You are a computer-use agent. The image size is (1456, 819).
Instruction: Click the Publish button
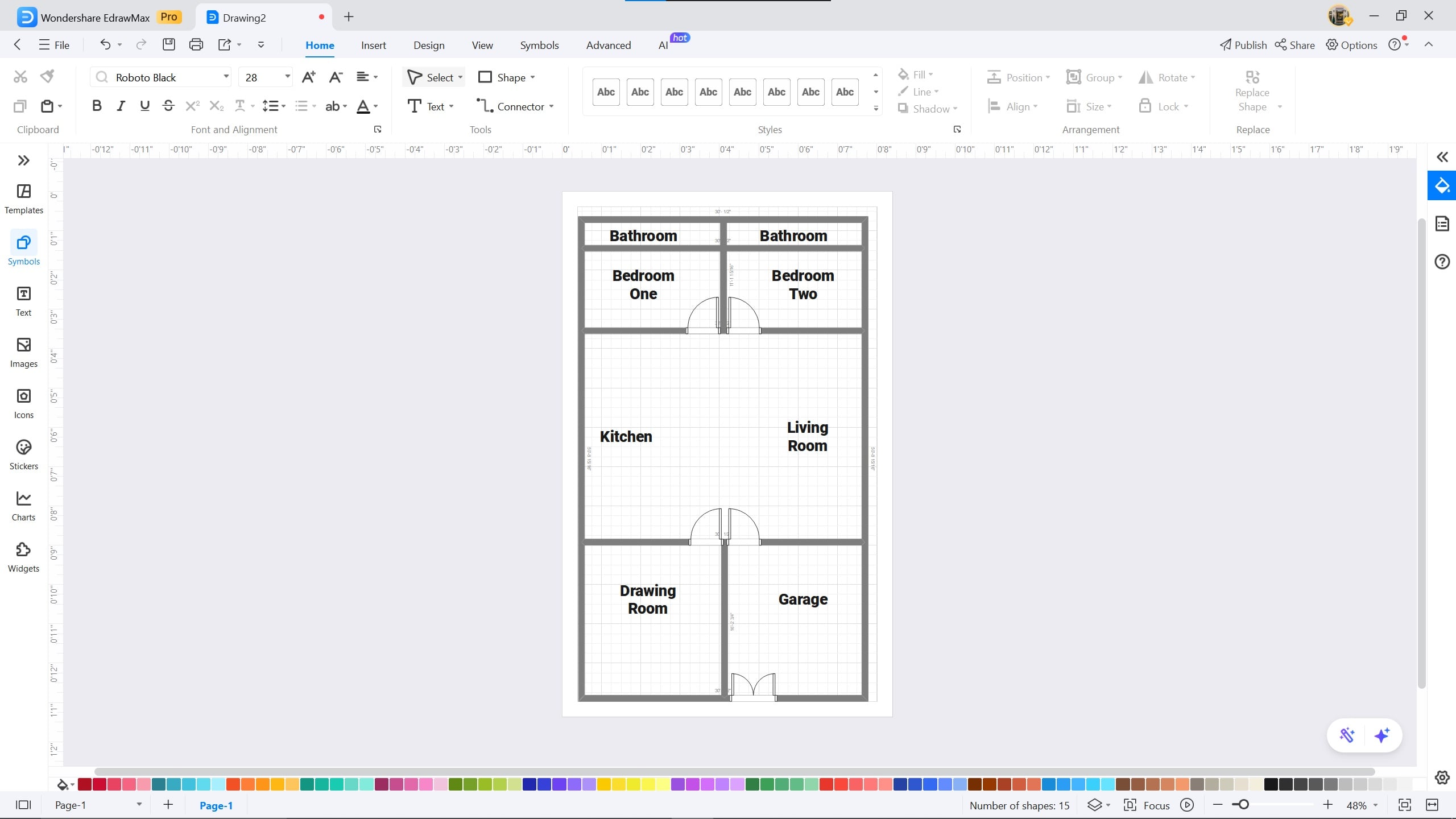(x=1243, y=45)
